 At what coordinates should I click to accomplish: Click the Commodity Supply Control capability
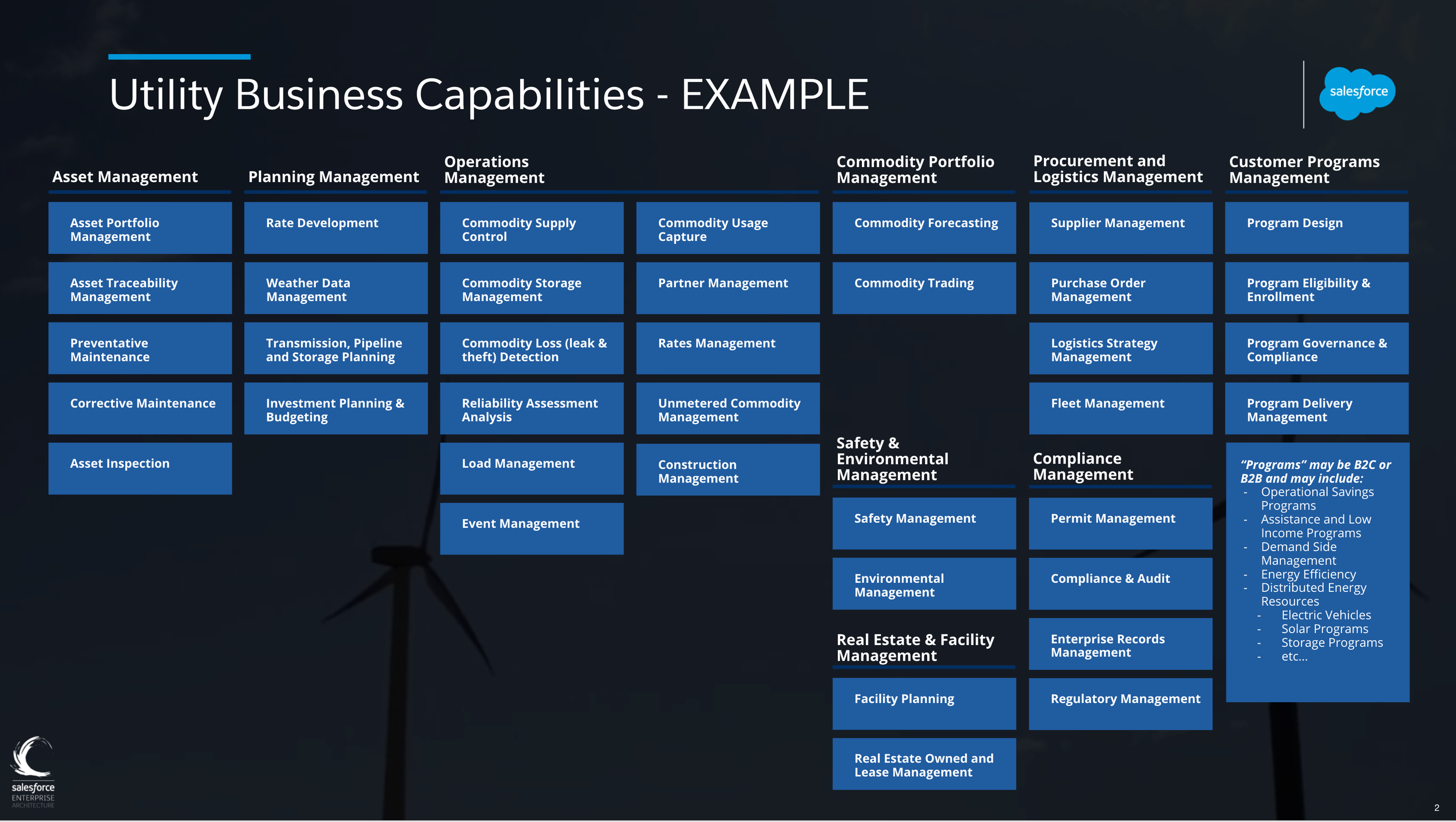(531, 228)
